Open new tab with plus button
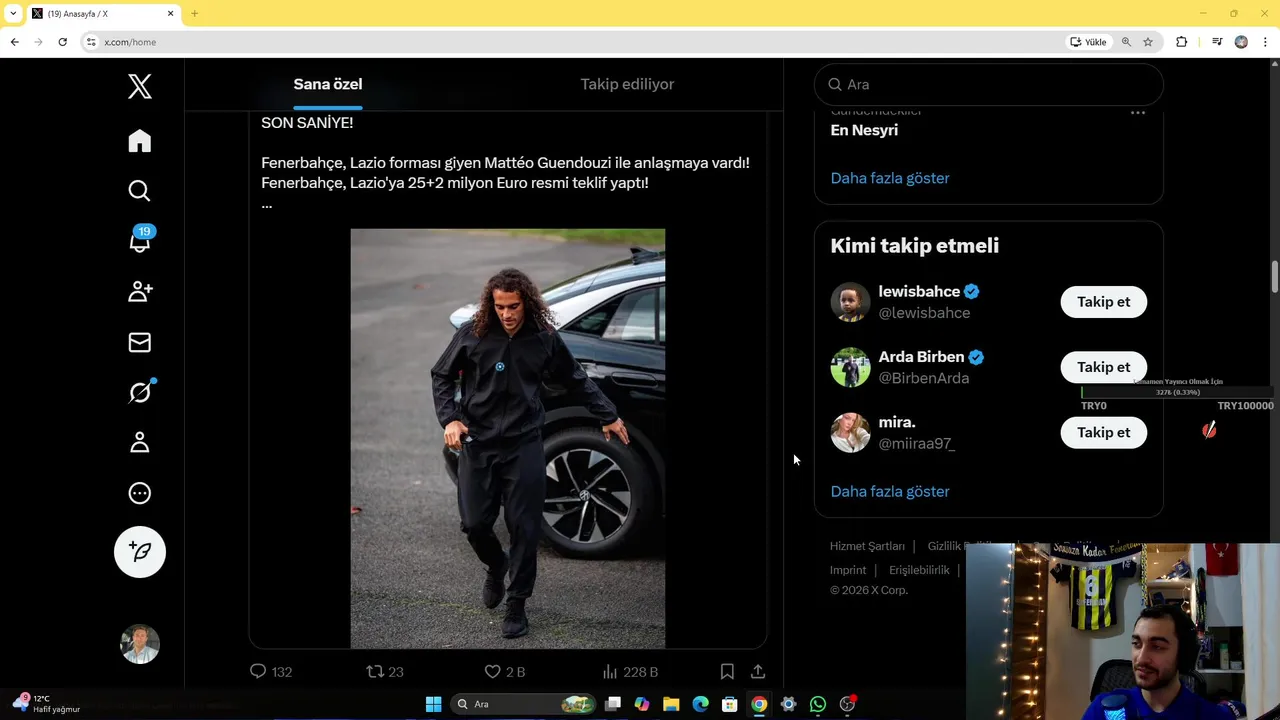The image size is (1280, 720). point(195,13)
